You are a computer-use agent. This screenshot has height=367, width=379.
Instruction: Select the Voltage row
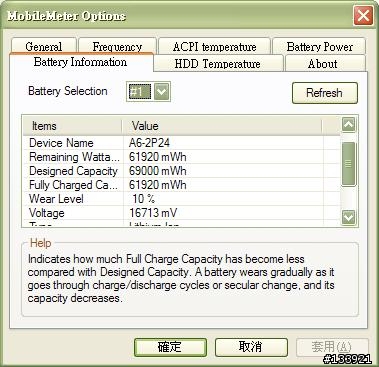182,213
